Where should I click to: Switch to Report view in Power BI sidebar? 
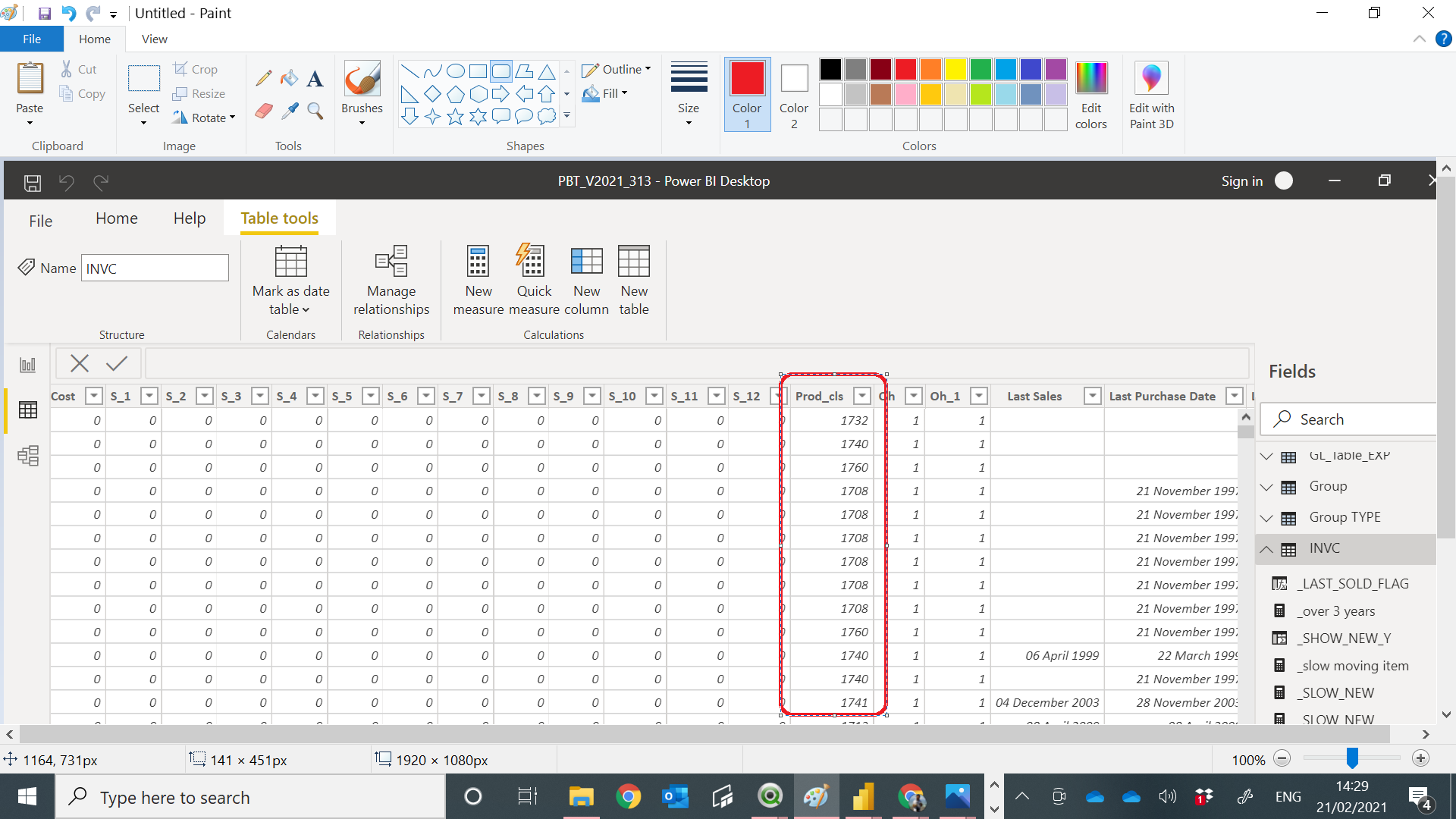28,365
